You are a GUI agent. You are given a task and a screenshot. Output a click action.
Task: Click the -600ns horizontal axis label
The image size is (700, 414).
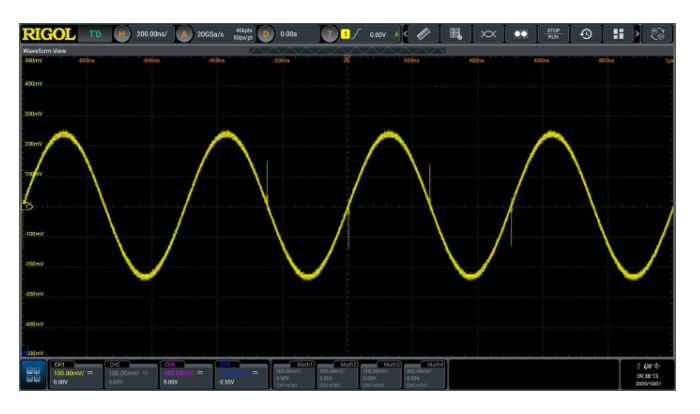point(151,60)
